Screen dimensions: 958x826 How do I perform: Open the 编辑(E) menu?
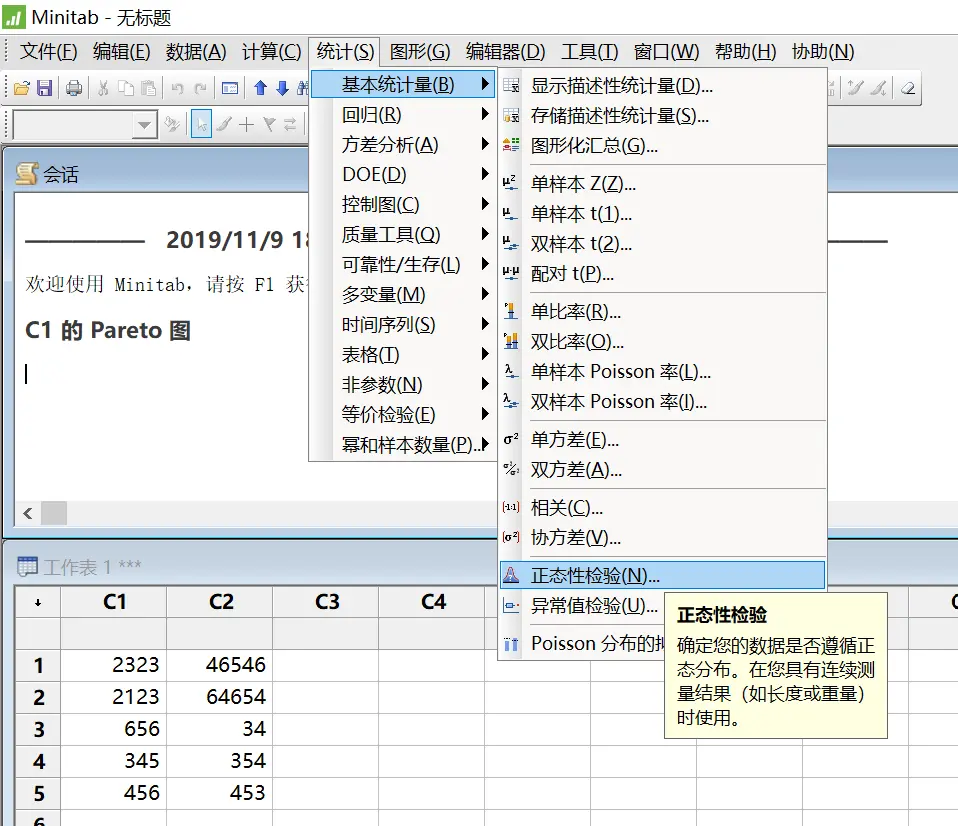[x=122, y=51]
